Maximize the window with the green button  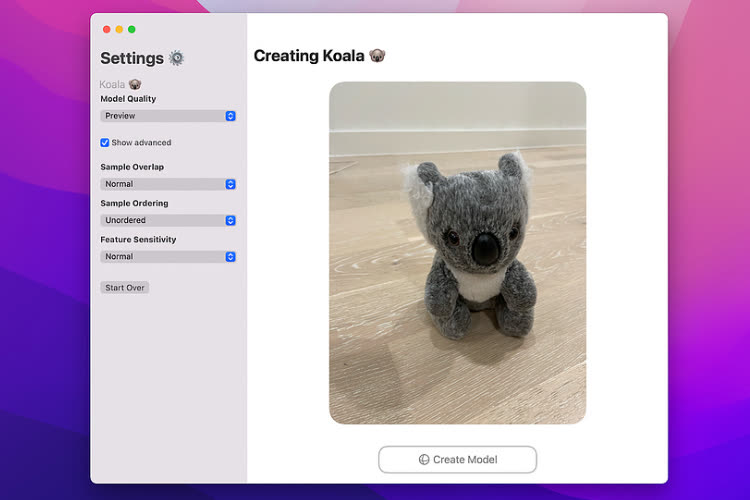click(x=132, y=30)
